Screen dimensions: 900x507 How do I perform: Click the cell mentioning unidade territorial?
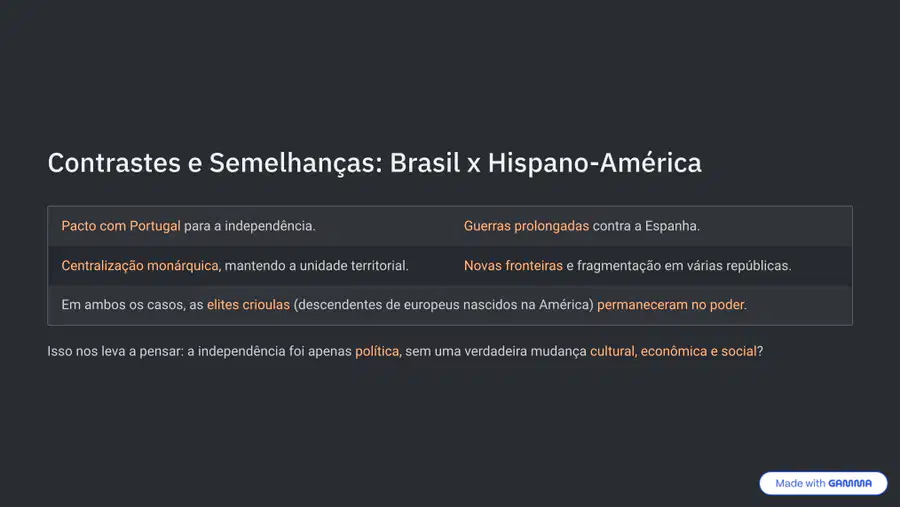click(x=249, y=265)
